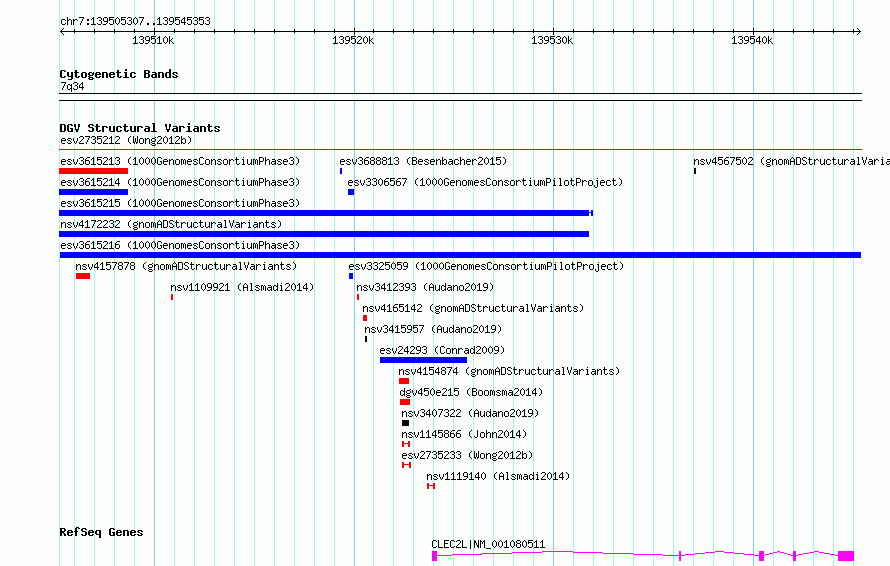Click the chr7:139505307..139545353 coordinate text

135,21
